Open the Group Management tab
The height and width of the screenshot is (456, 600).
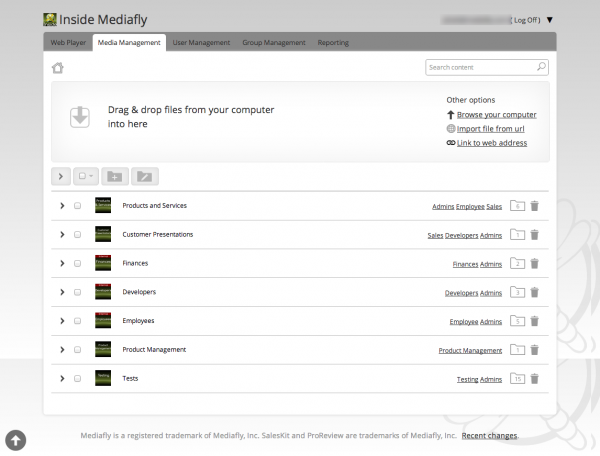[x=274, y=42]
